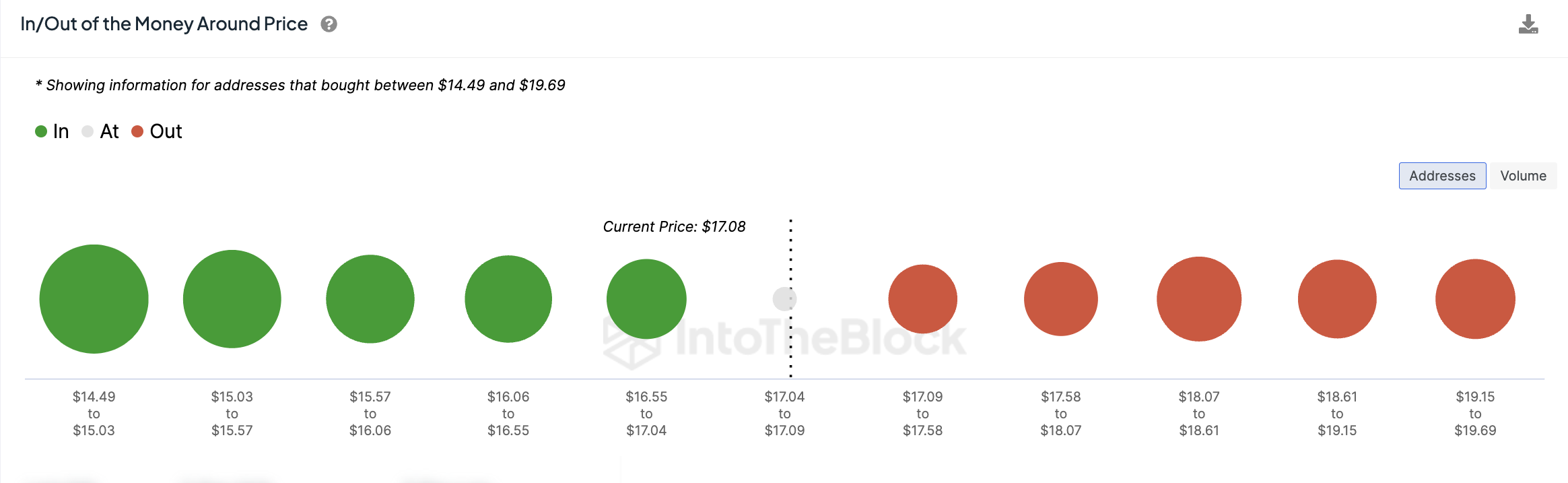The width and height of the screenshot is (1568, 483).
Task: Select the red $17.58 to $18.07 bubble
Action: pyautogui.click(x=1061, y=299)
